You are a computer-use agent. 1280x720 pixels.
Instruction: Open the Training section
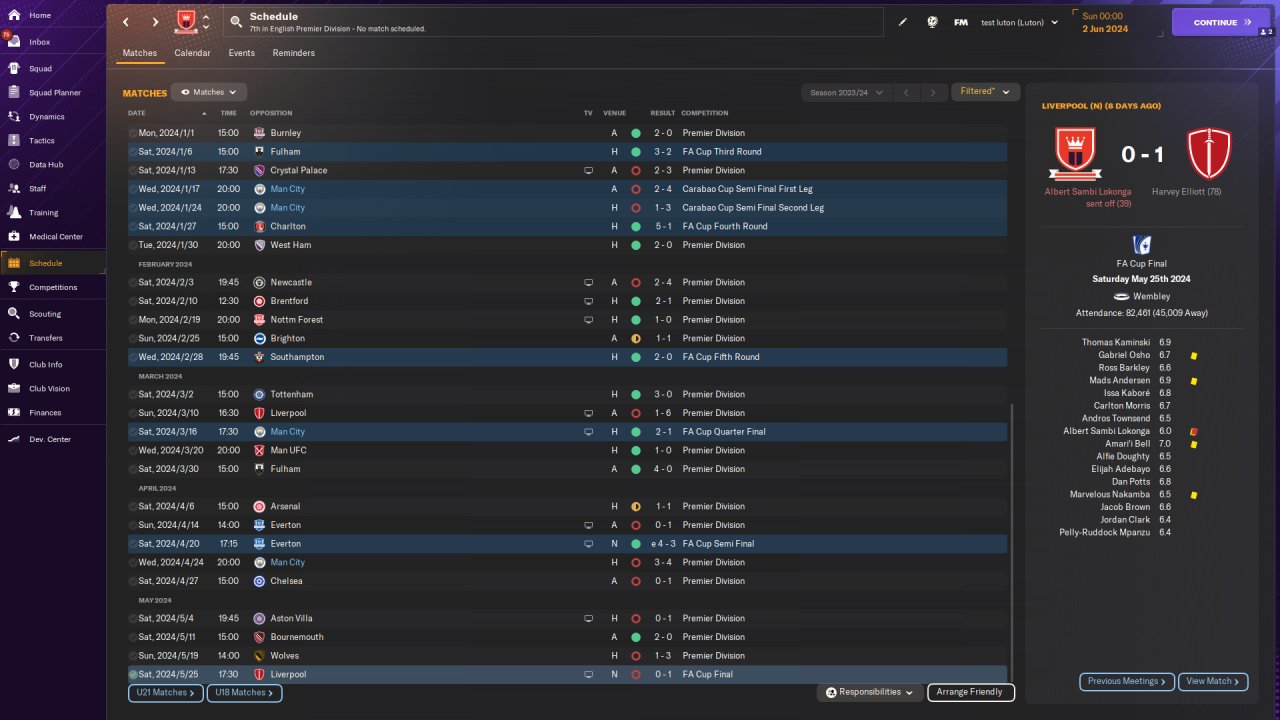point(43,212)
